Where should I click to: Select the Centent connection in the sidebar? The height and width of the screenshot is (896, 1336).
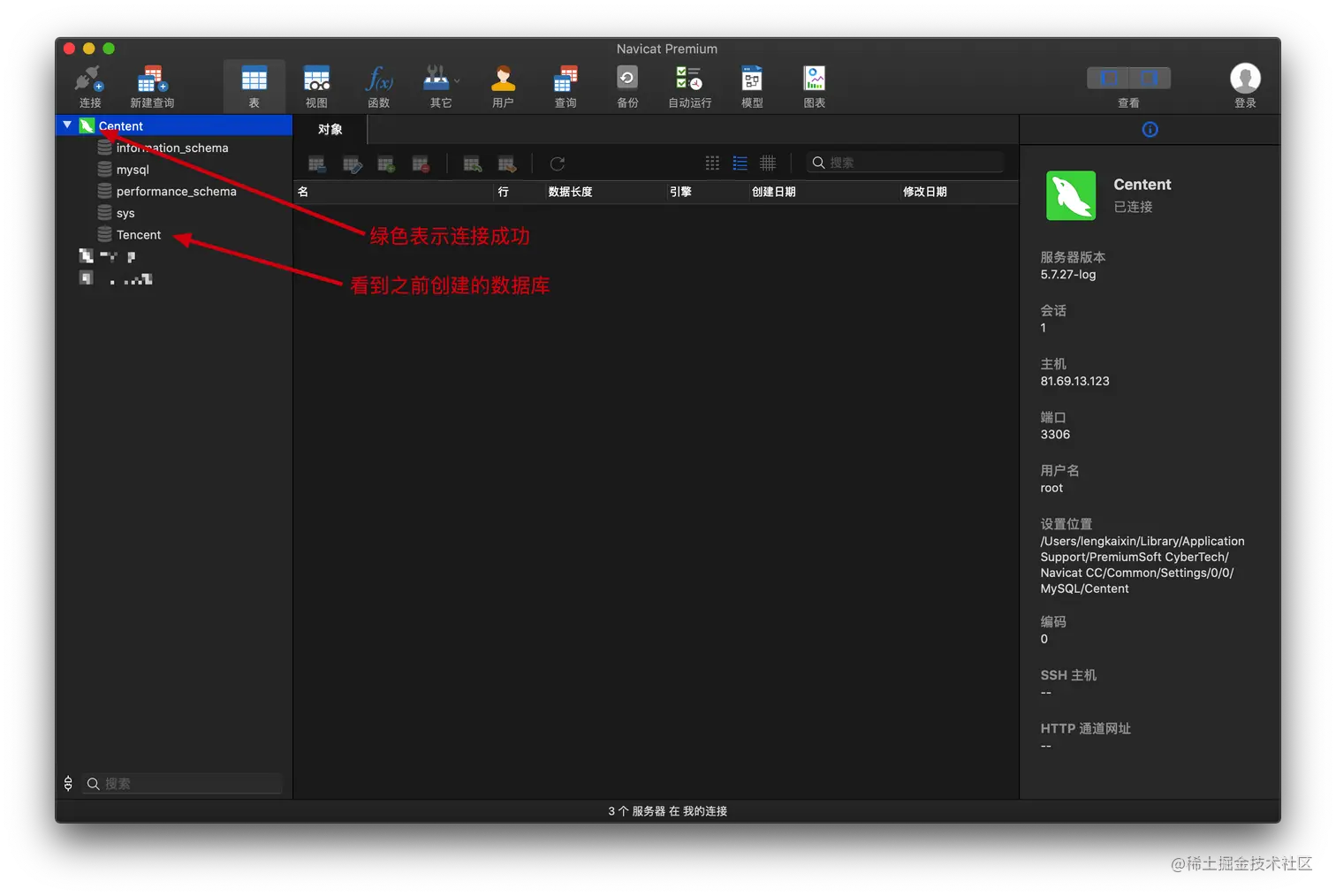point(174,125)
